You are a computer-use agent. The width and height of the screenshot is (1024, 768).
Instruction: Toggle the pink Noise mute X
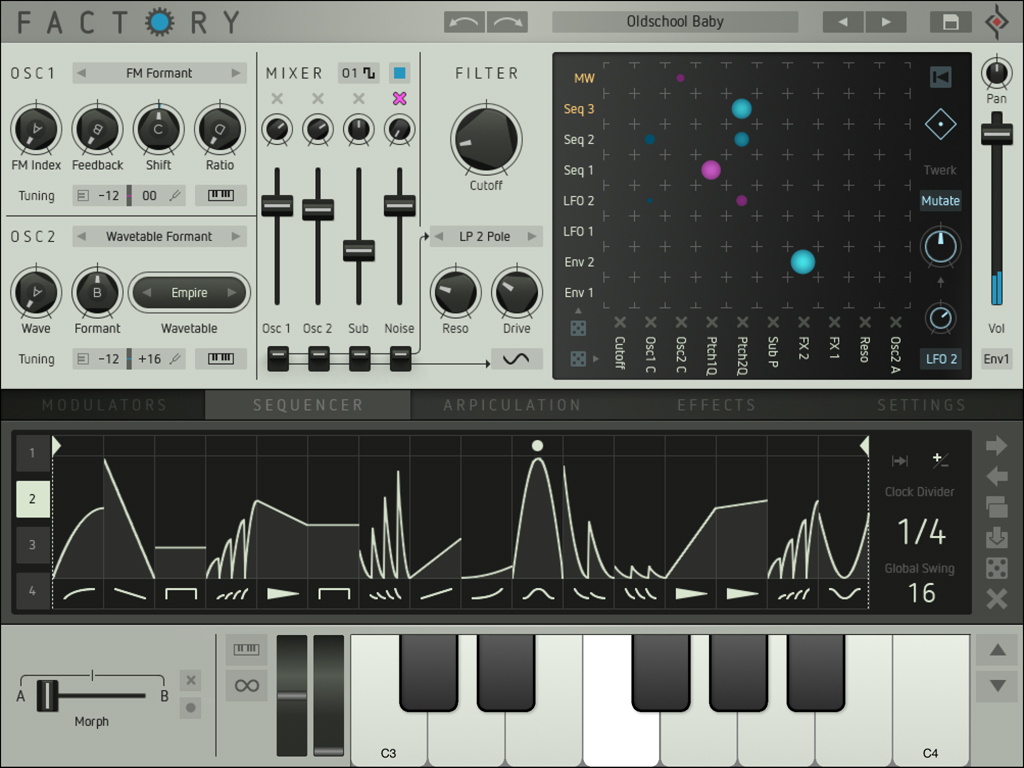400,99
